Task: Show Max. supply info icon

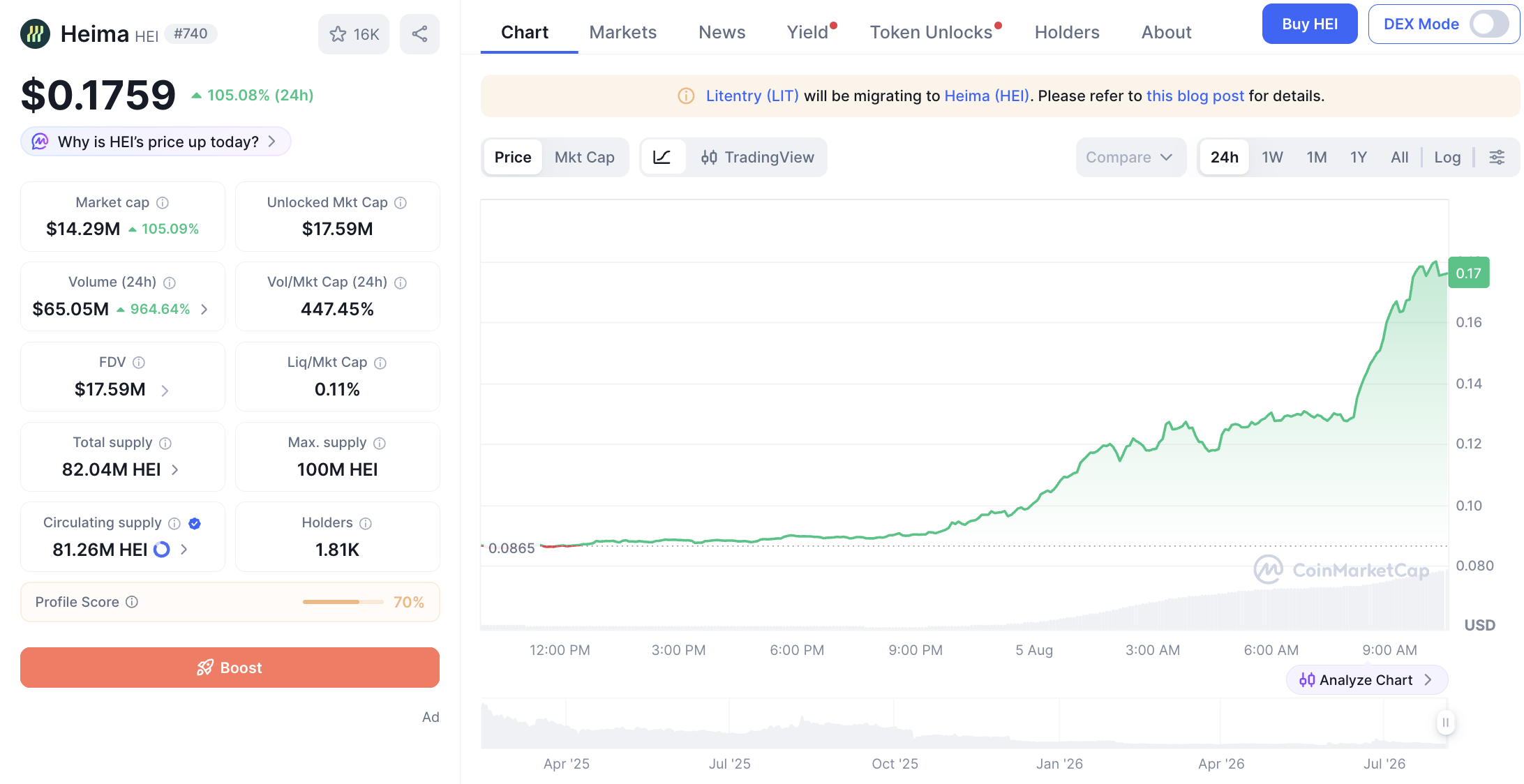Action: point(380,443)
